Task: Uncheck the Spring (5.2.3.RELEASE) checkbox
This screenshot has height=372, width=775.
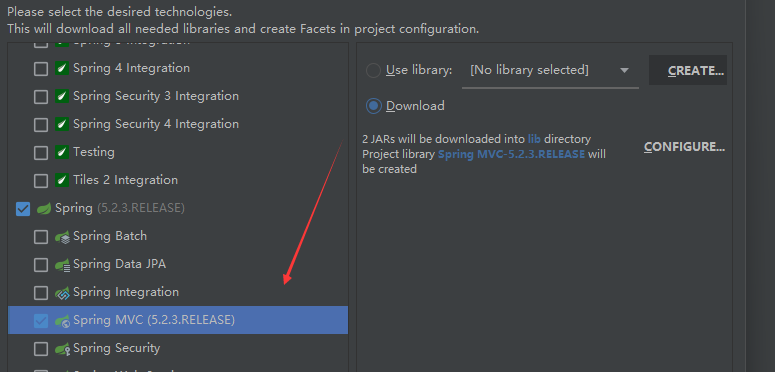Action: (x=23, y=209)
